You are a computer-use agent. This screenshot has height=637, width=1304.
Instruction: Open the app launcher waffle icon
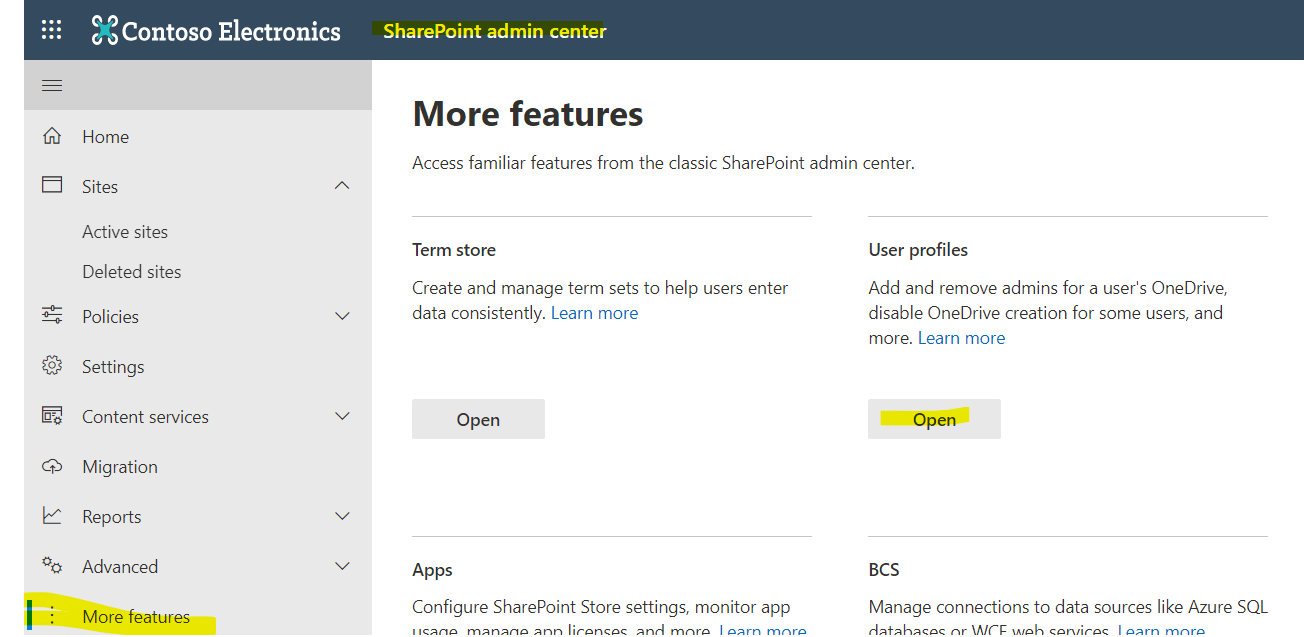pyautogui.click(x=51, y=30)
